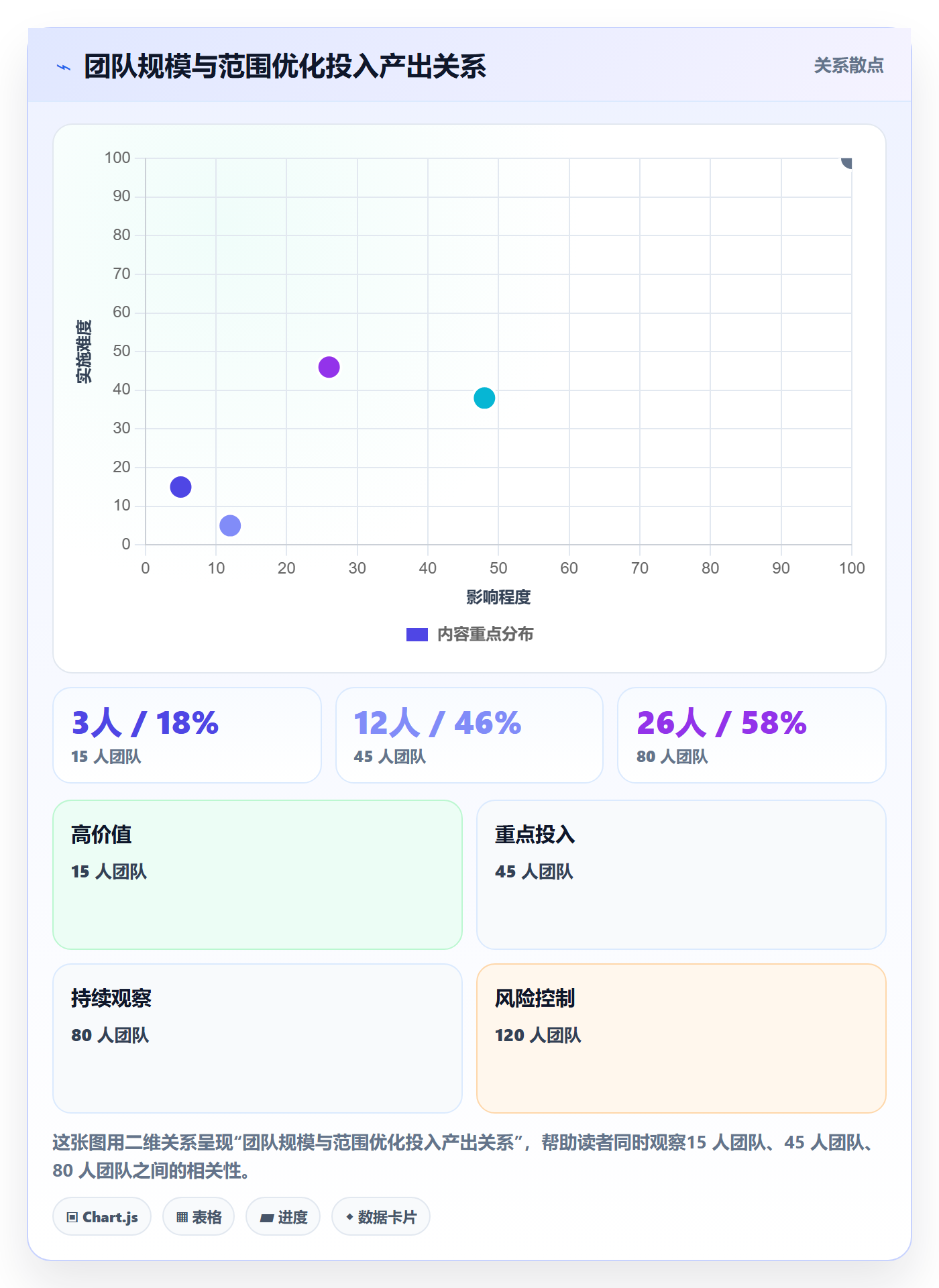
Task: Select the 高价值 quadrant card
Action: pyautogui.click(x=258, y=875)
